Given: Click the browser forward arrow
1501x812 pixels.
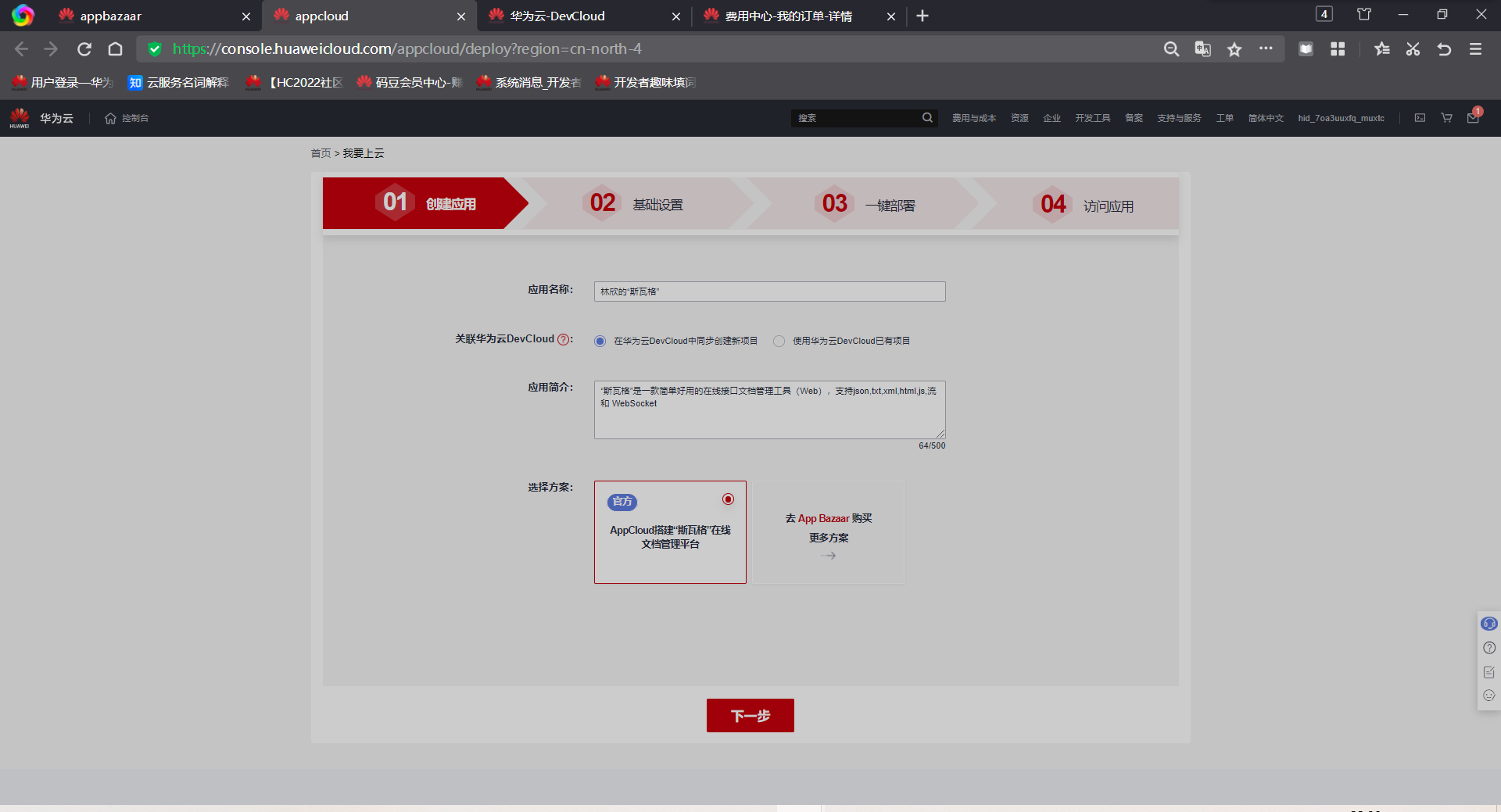Looking at the screenshot, I should [x=52, y=49].
